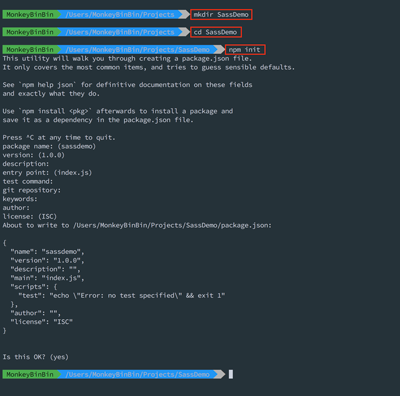Viewport: 400px width, 396px height.
Task: Click the 'Is this OK? (yes)' line
Action: (x=36, y=357)
